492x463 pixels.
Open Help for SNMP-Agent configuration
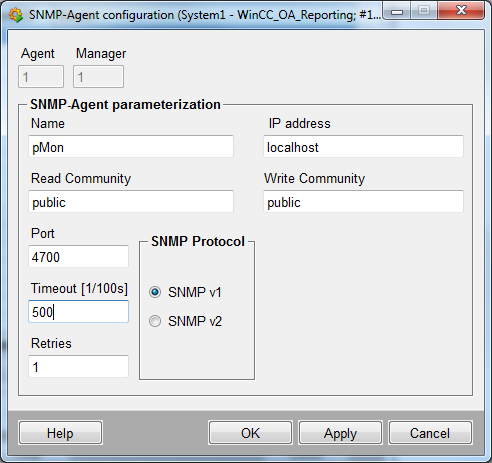tap(60, 433)
